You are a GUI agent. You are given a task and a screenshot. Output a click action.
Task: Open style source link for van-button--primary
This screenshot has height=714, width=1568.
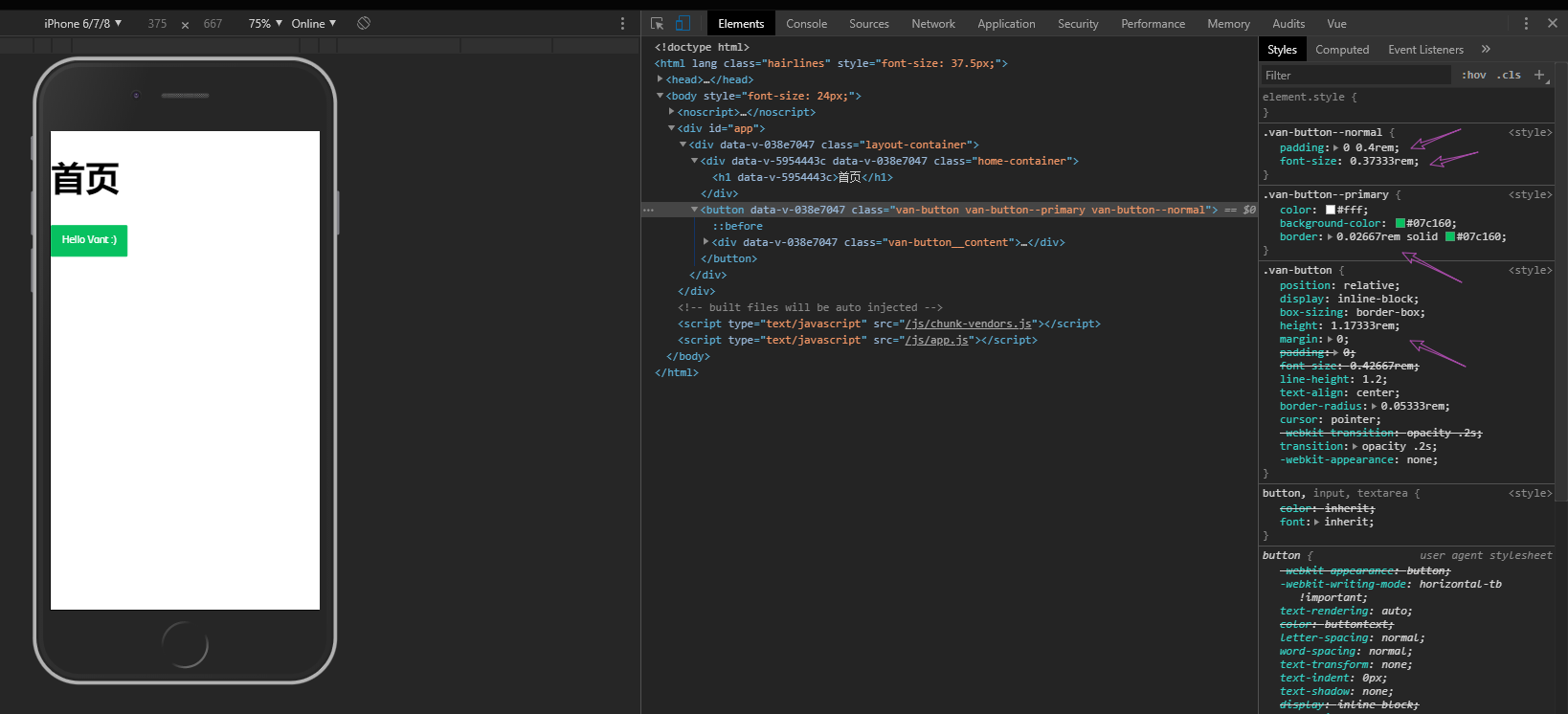[x=1530, y=194]
